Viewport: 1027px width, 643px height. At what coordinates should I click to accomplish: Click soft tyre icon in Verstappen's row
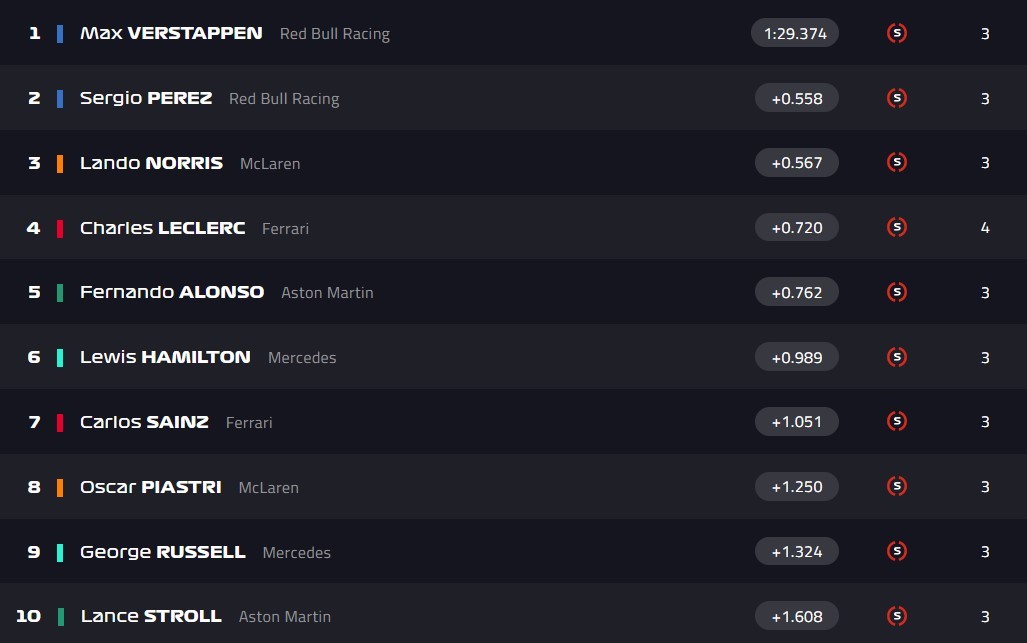[897, 33]
